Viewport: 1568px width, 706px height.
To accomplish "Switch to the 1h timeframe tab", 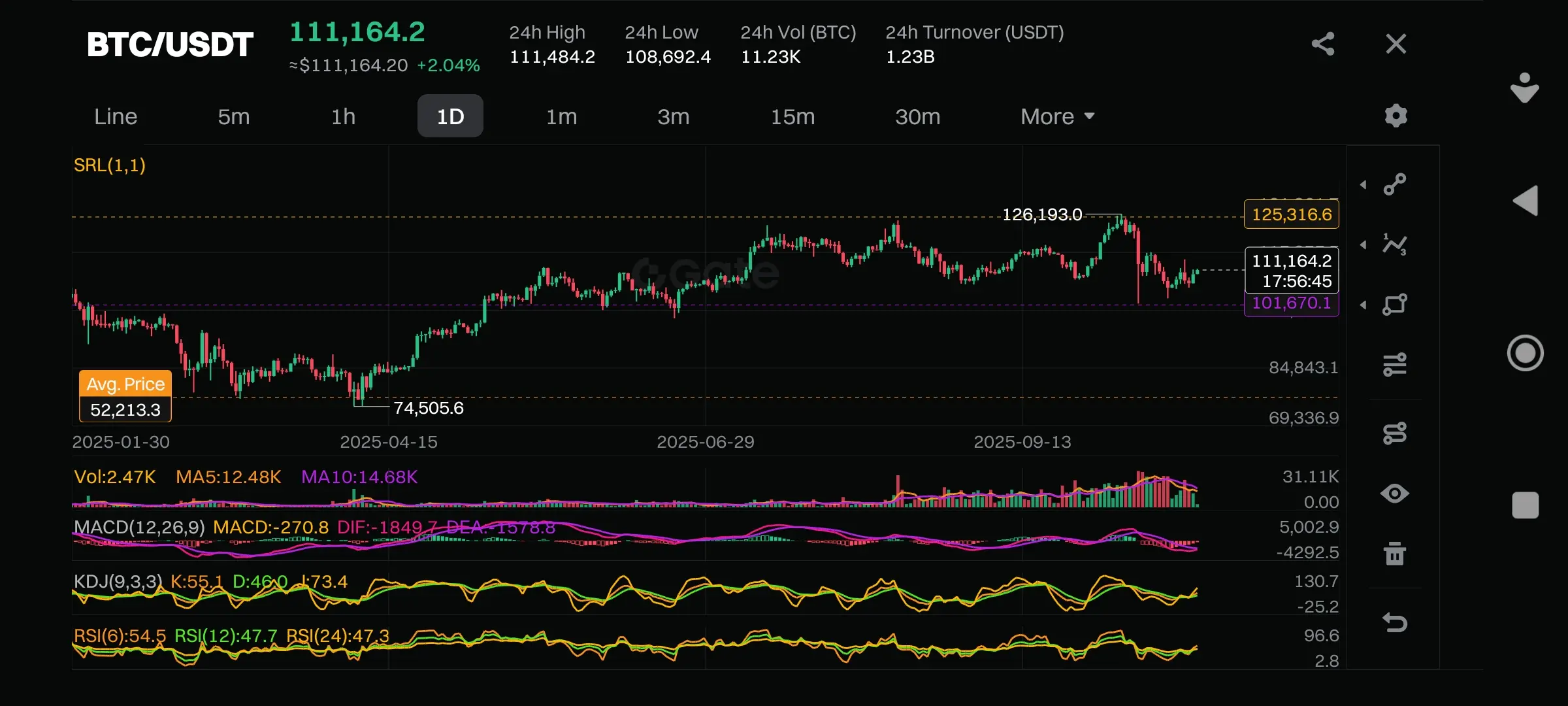I will [343, 116].
